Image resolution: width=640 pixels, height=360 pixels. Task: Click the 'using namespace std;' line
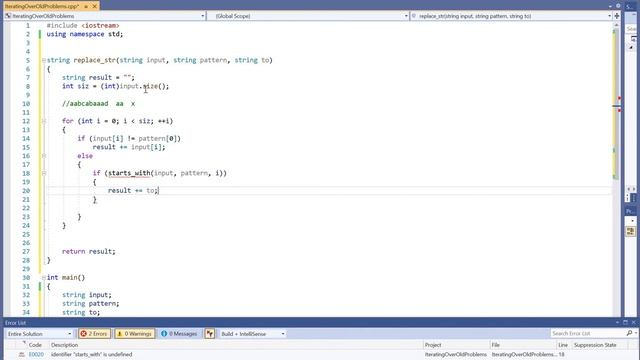[x=84, y=34]
